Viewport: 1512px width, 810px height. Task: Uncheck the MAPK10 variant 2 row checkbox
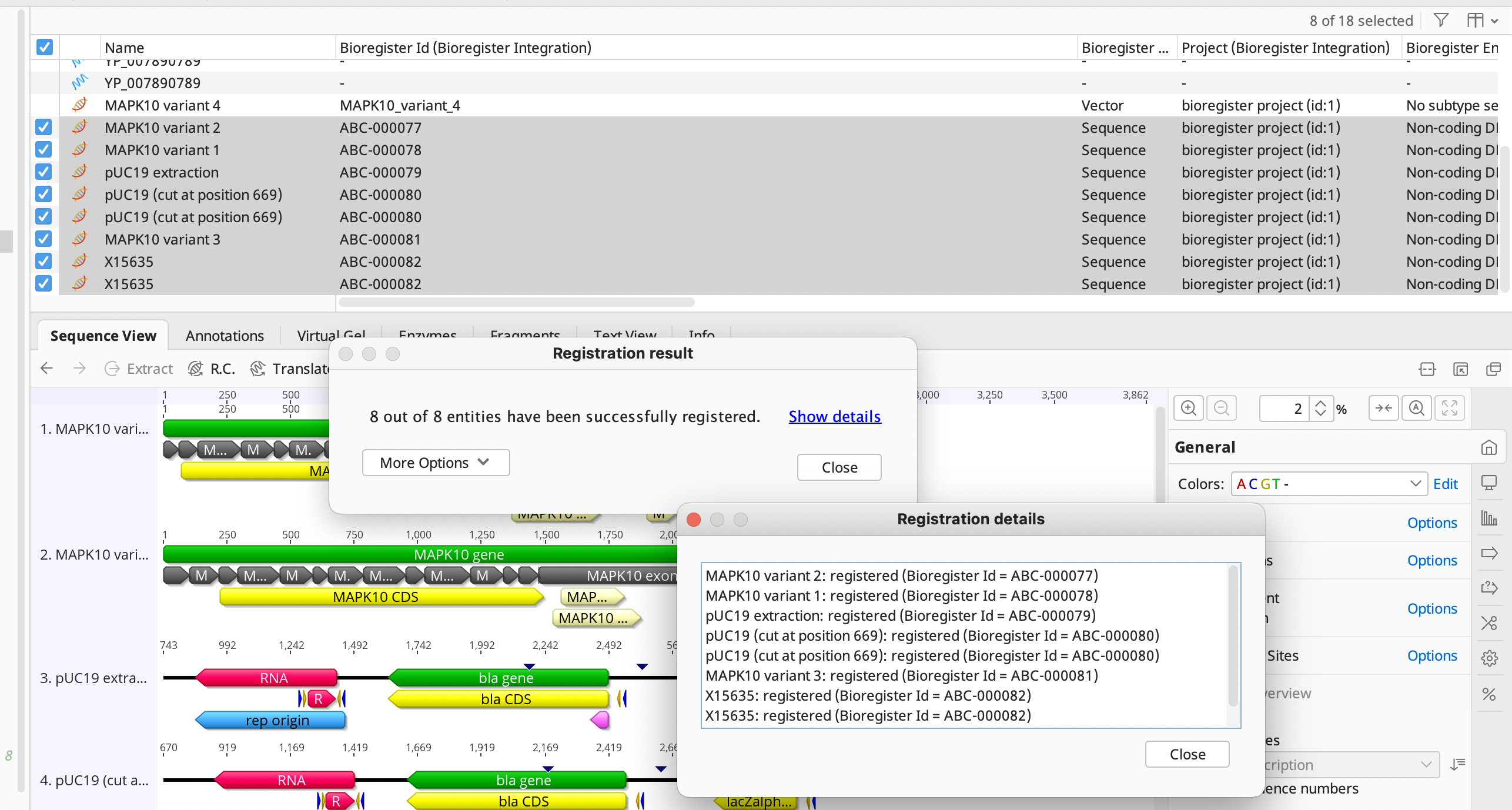[x=44, y=128]
